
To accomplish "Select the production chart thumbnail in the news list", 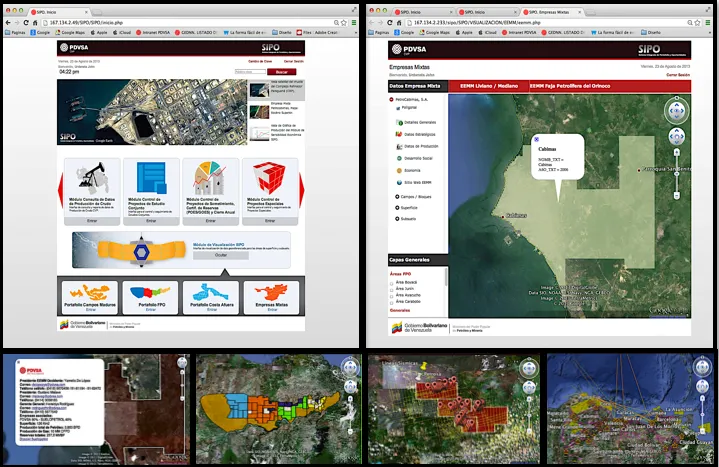I will pyautogui.click(x=259, y=133).
